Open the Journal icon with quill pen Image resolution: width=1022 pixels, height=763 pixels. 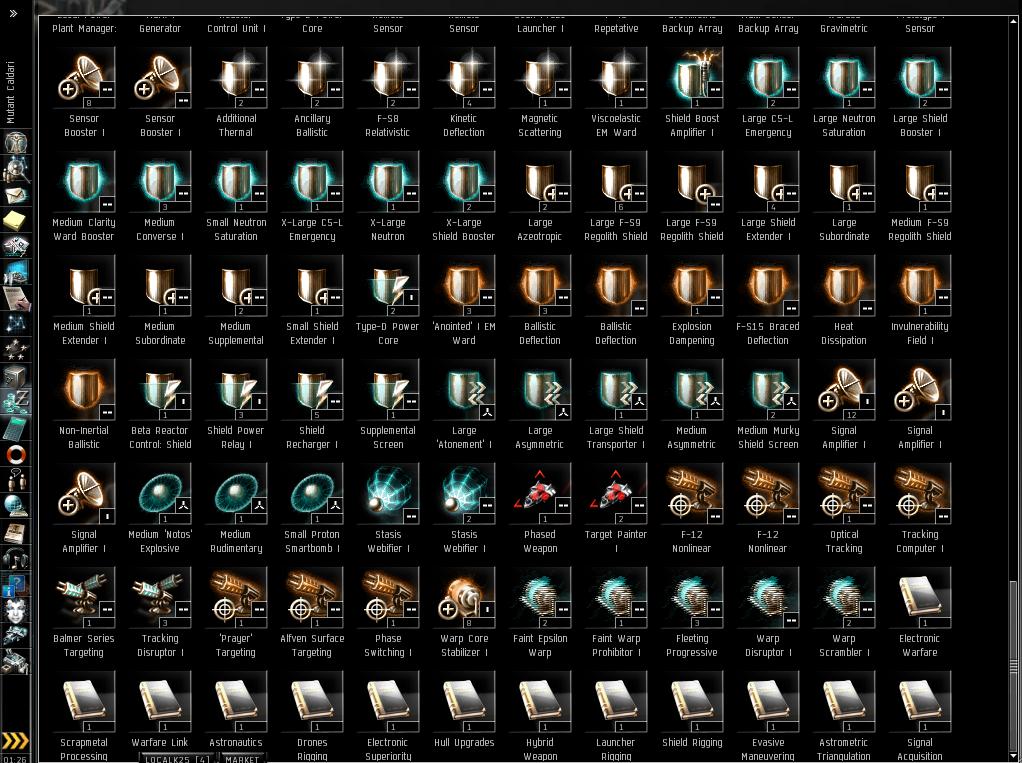16,298
